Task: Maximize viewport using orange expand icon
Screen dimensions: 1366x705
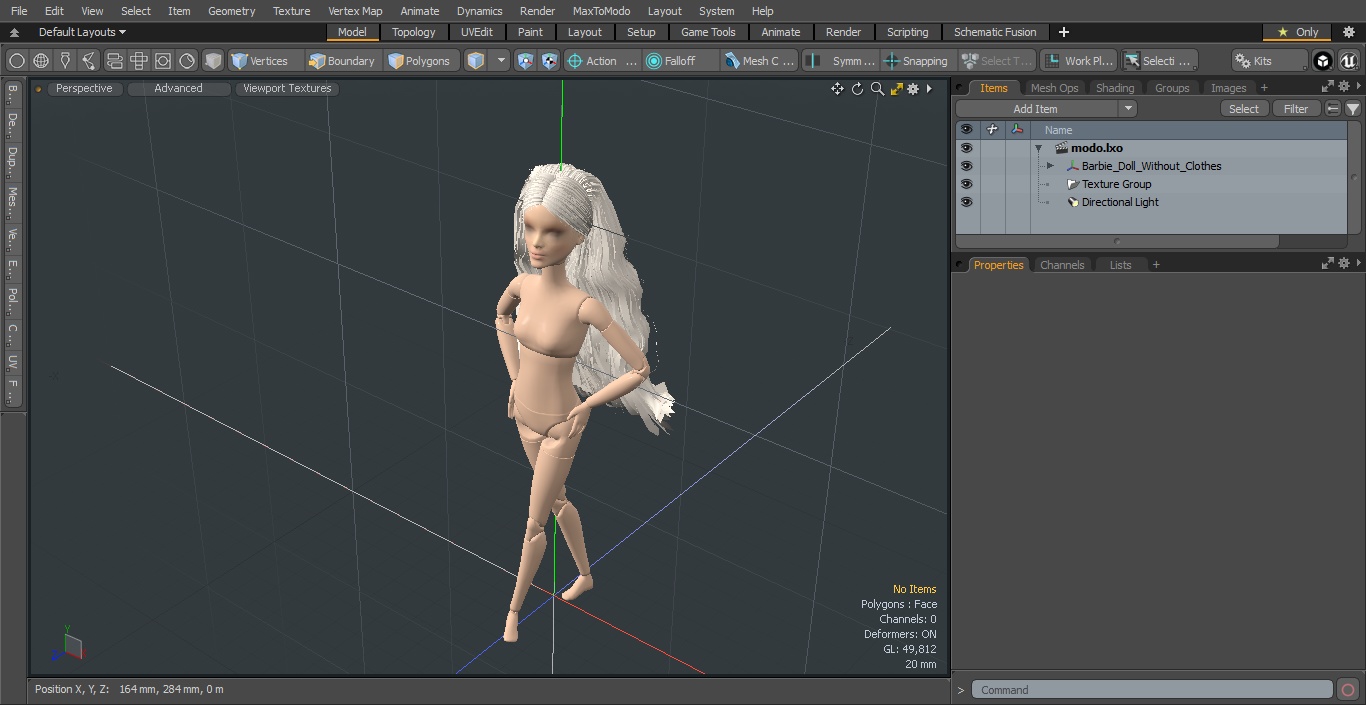Action: coord(896,89)
